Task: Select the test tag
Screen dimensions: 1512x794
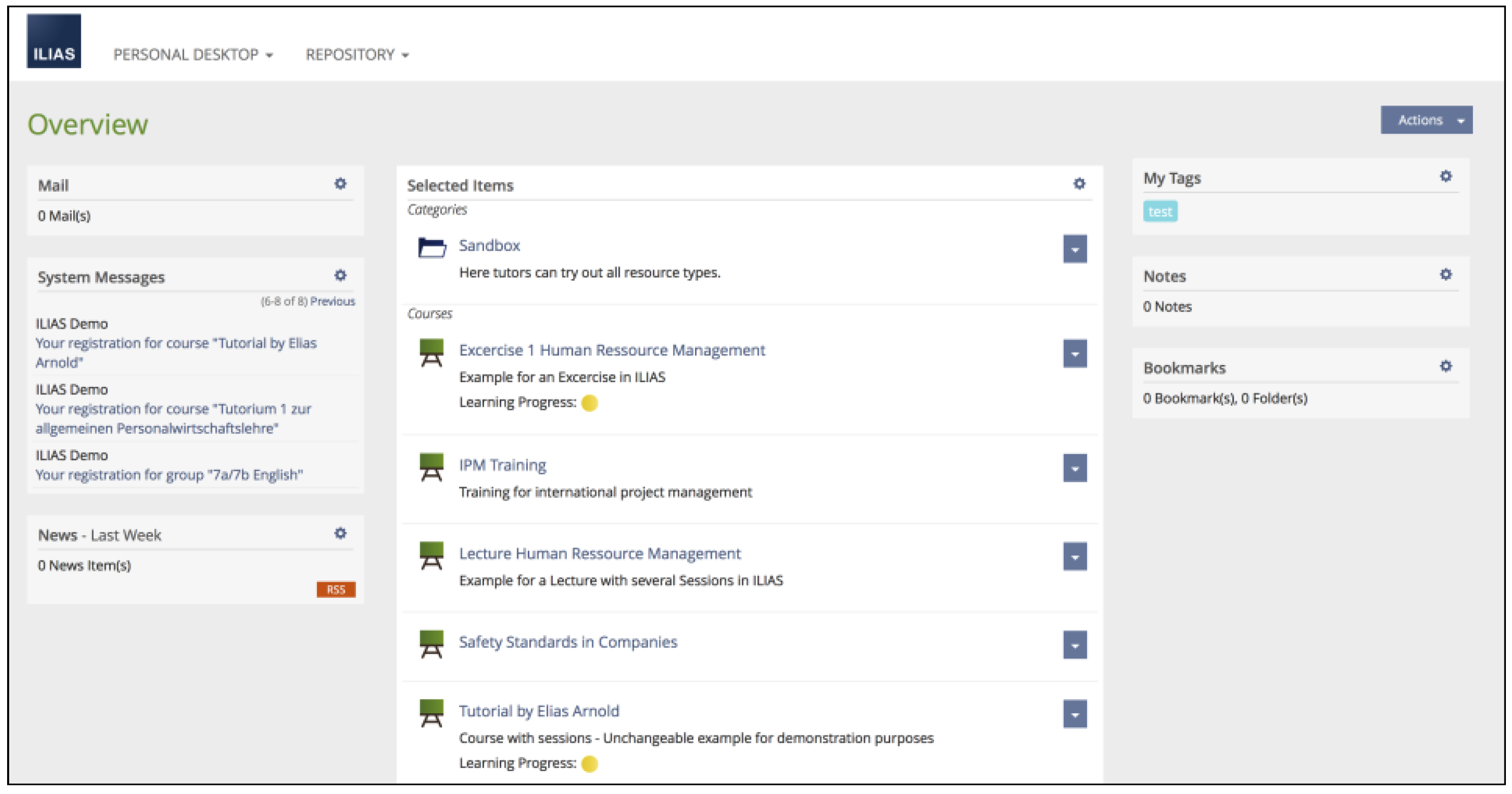Action: pyautogui.click(x=1159, y=211)
